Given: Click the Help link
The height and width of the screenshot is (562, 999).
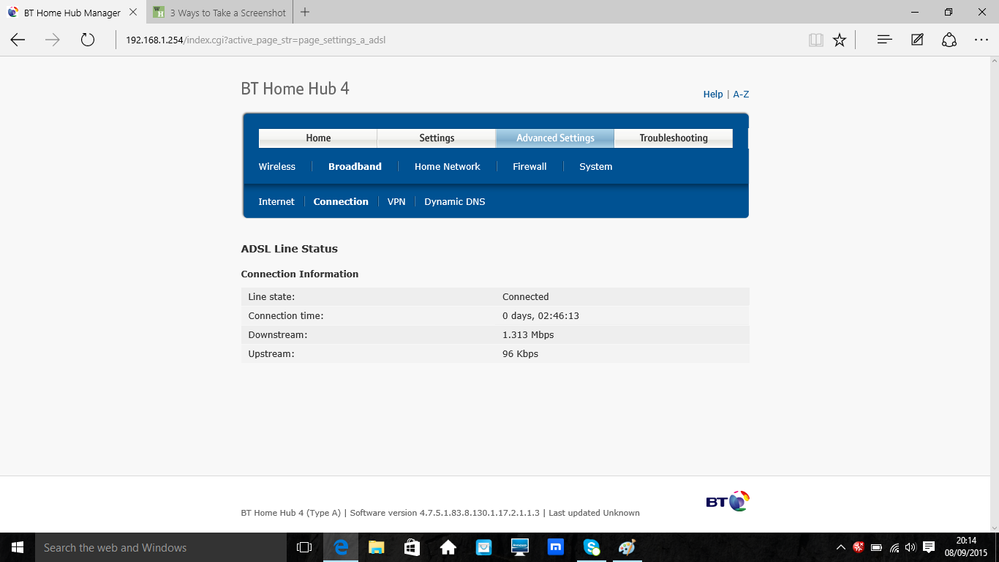Looking at the screenshot, I should point(713,94).
